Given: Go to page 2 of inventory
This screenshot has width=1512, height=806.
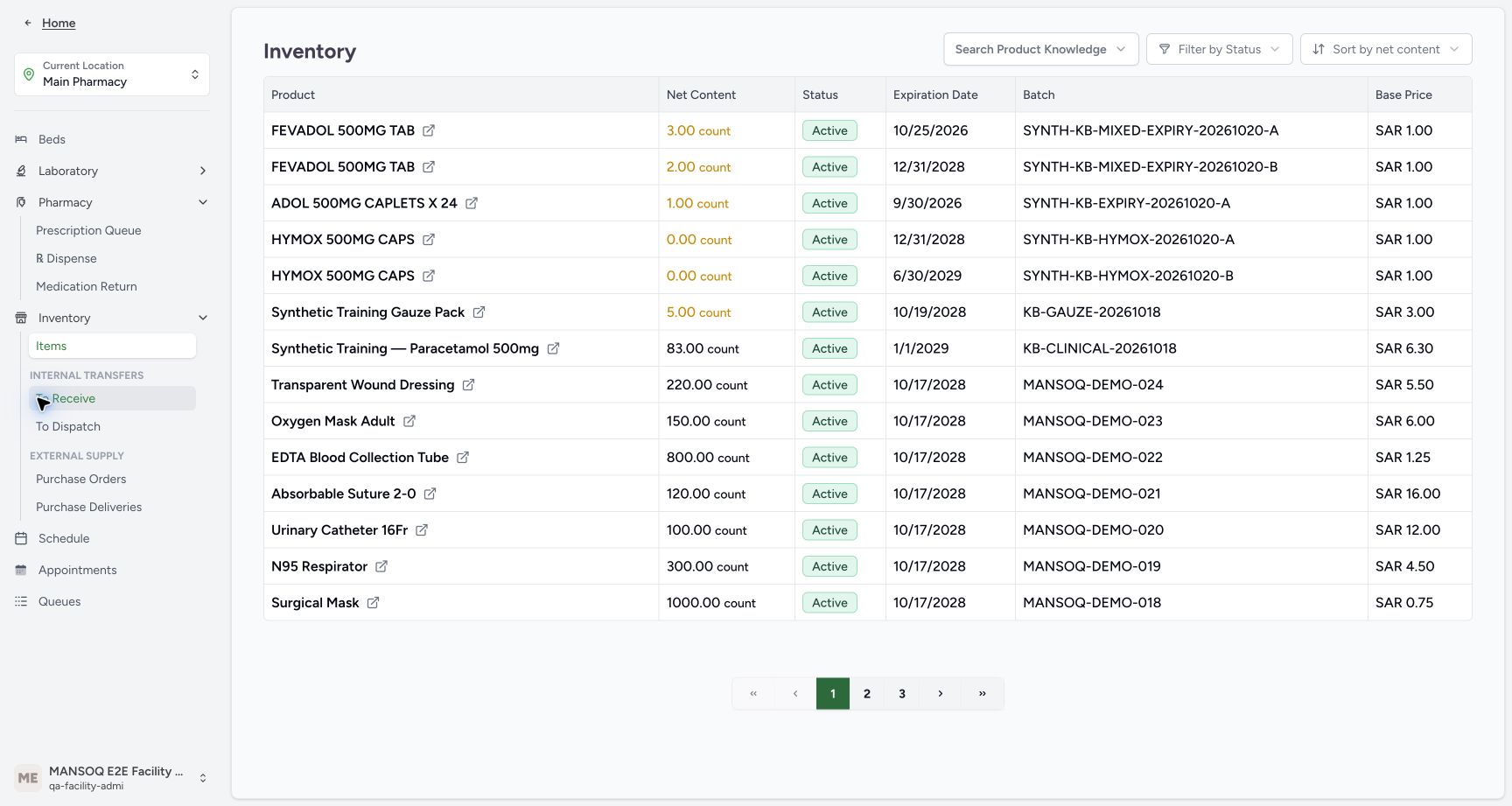Looking at the screenshot, I should tap(867, 693).
